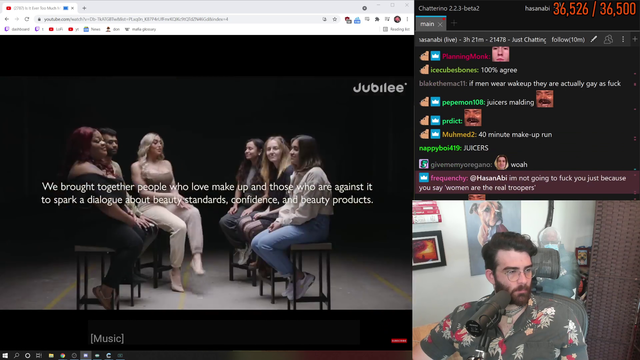This screenshot has height=360, width=640.
Task: Toggle follow(10m) chat mode button
Action: point(568,40)
